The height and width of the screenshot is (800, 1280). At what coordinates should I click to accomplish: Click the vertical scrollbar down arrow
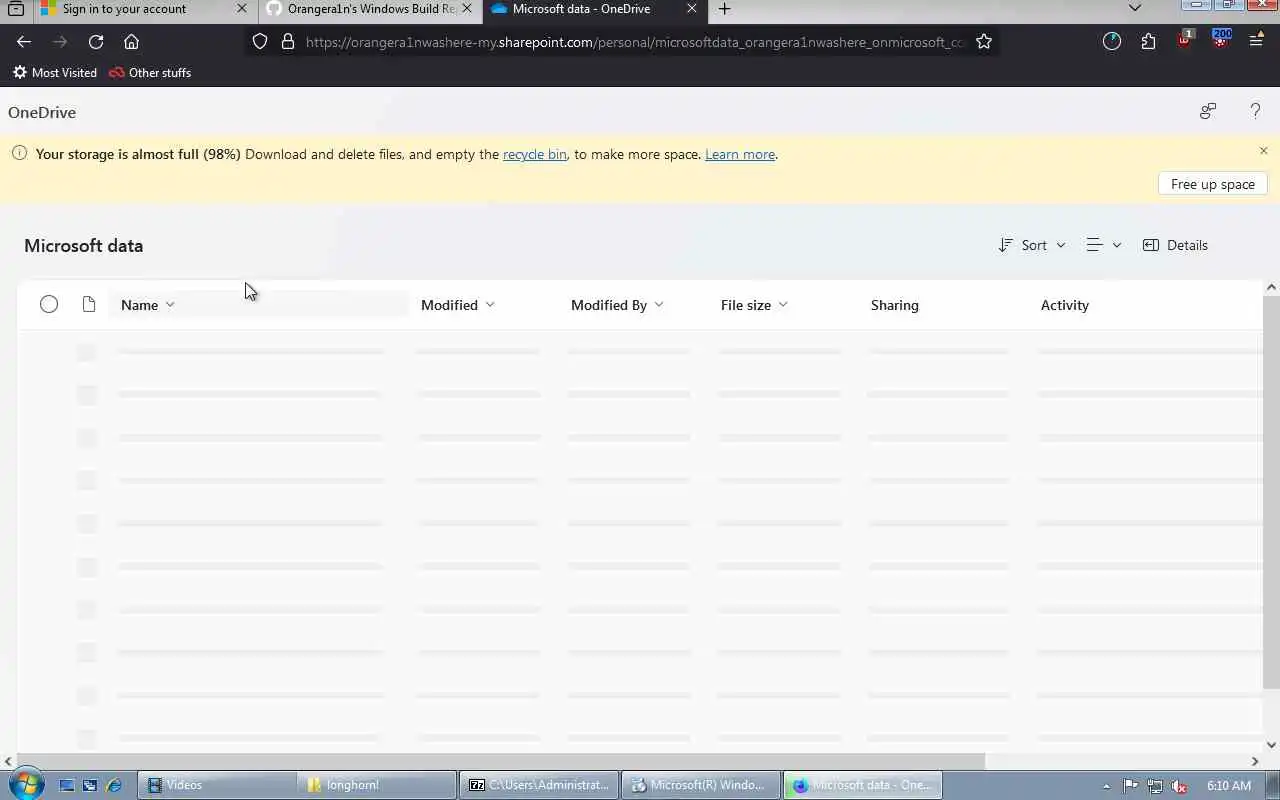1271,745
